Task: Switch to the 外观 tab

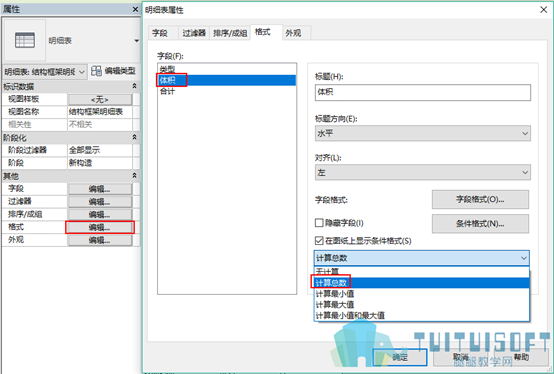Action: [x=296, y=33]
